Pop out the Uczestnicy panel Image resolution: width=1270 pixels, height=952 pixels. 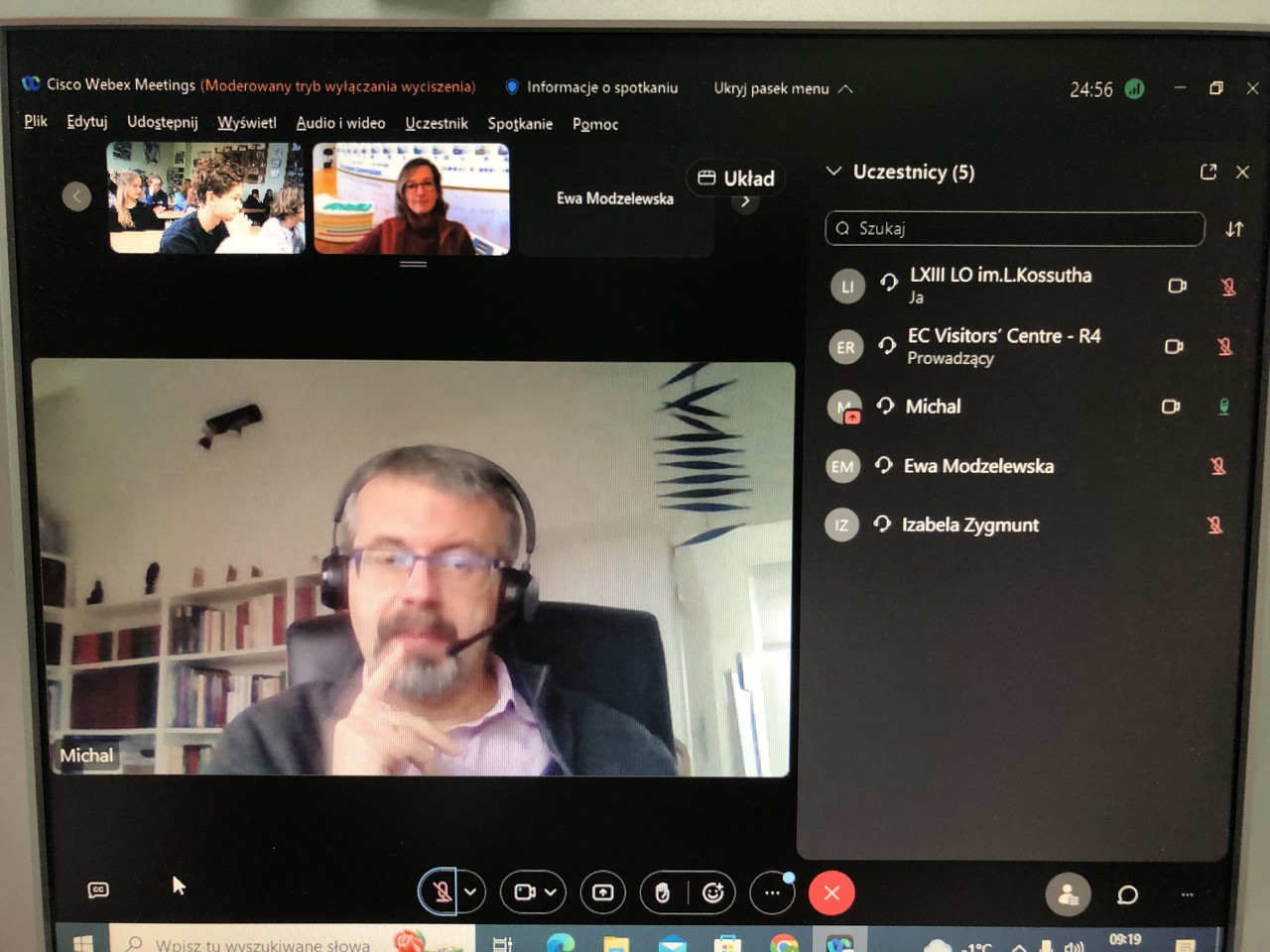1207,172
